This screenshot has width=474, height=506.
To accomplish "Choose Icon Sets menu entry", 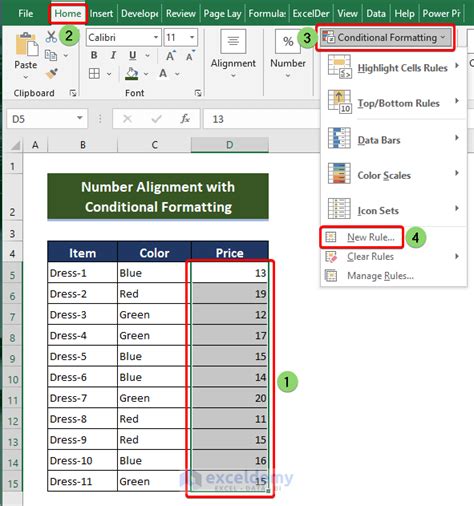I will (x=393, y=210).
